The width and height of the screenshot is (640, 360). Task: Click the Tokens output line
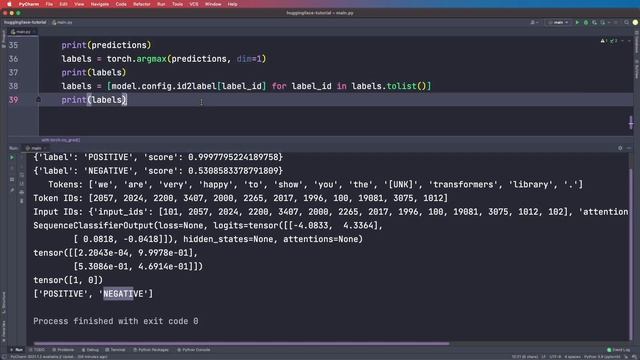point(316,184)
